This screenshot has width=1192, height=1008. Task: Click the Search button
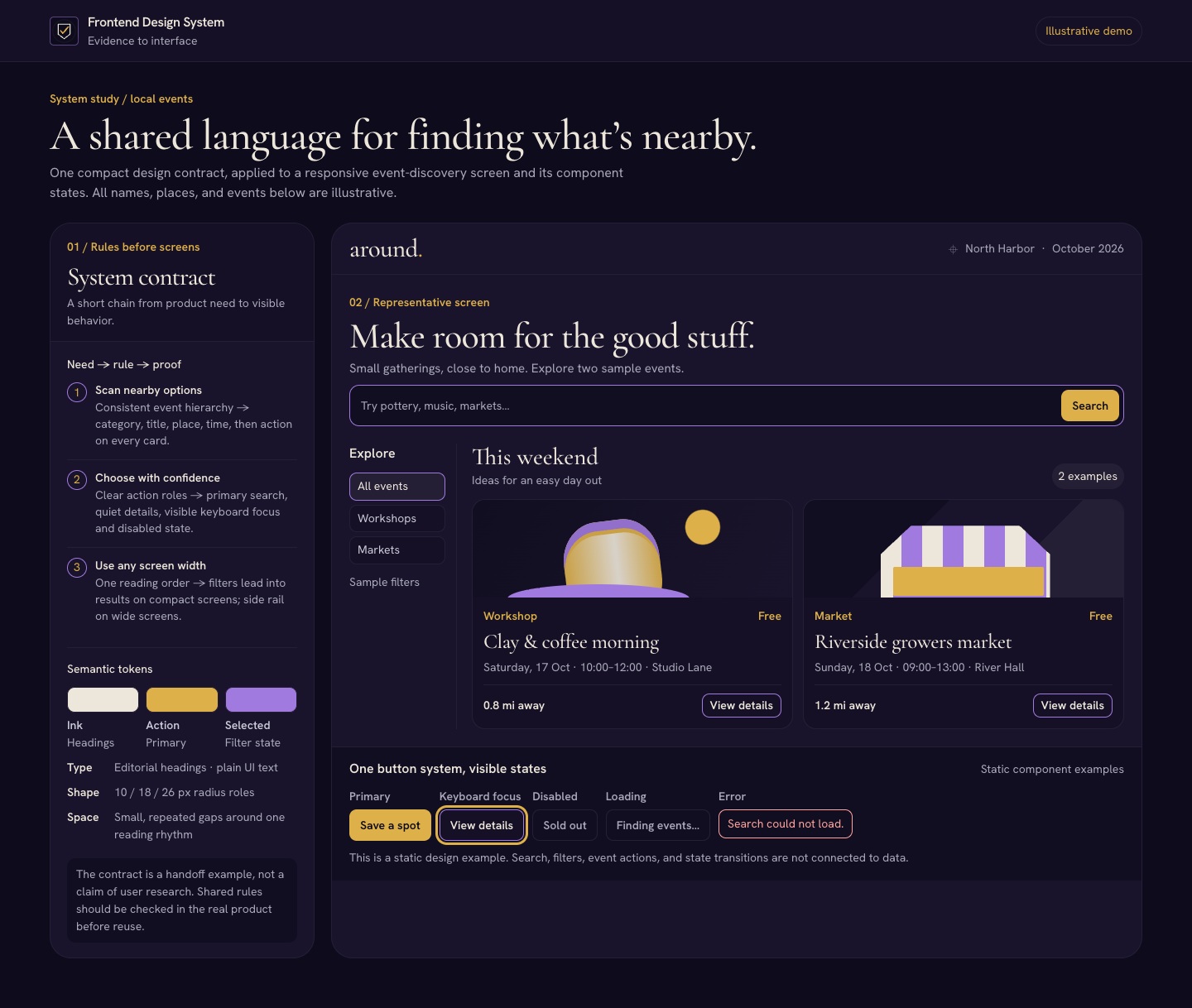[x=1090, y=406]
